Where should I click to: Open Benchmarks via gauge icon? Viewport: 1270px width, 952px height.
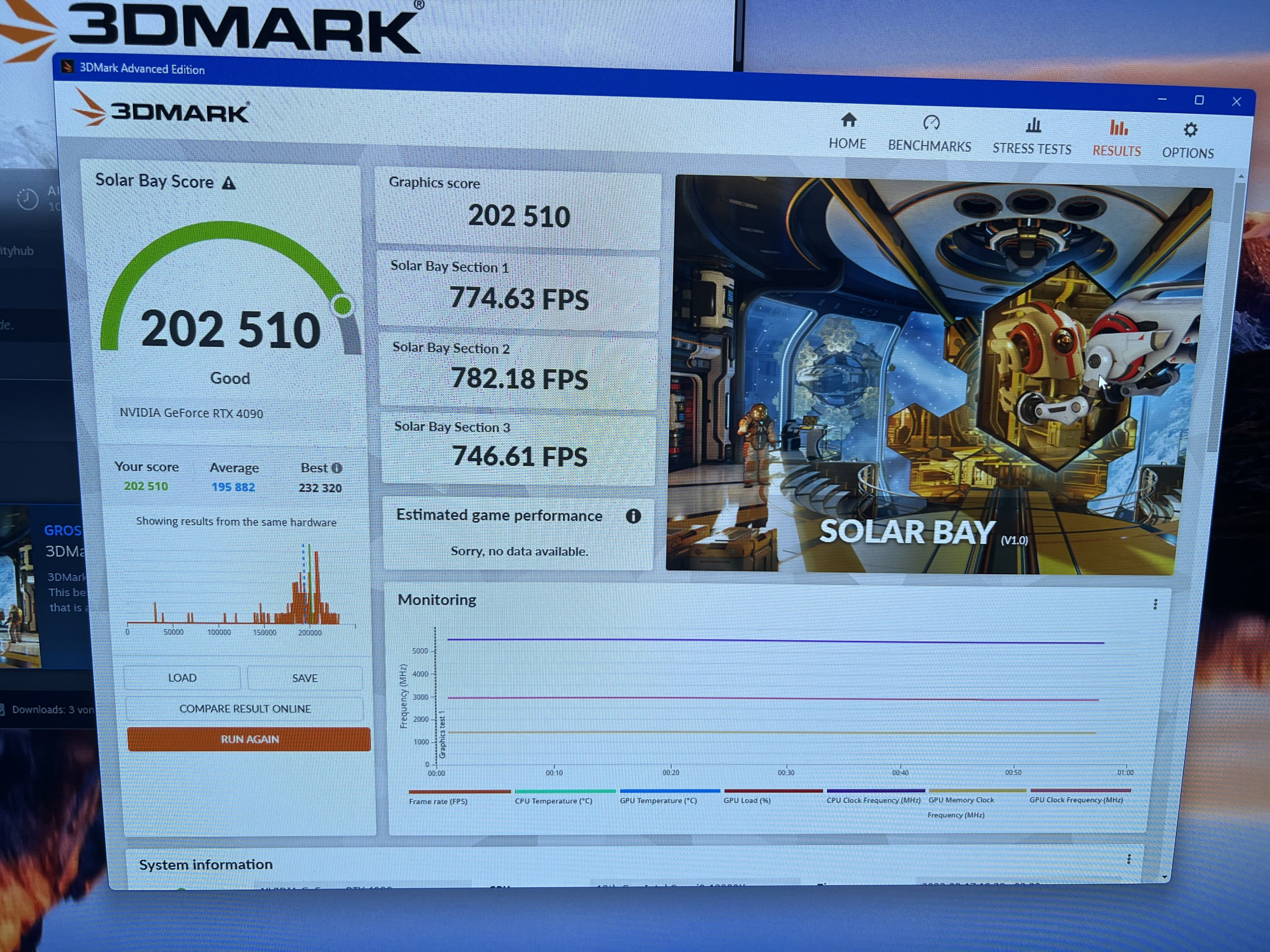point(931,123)
